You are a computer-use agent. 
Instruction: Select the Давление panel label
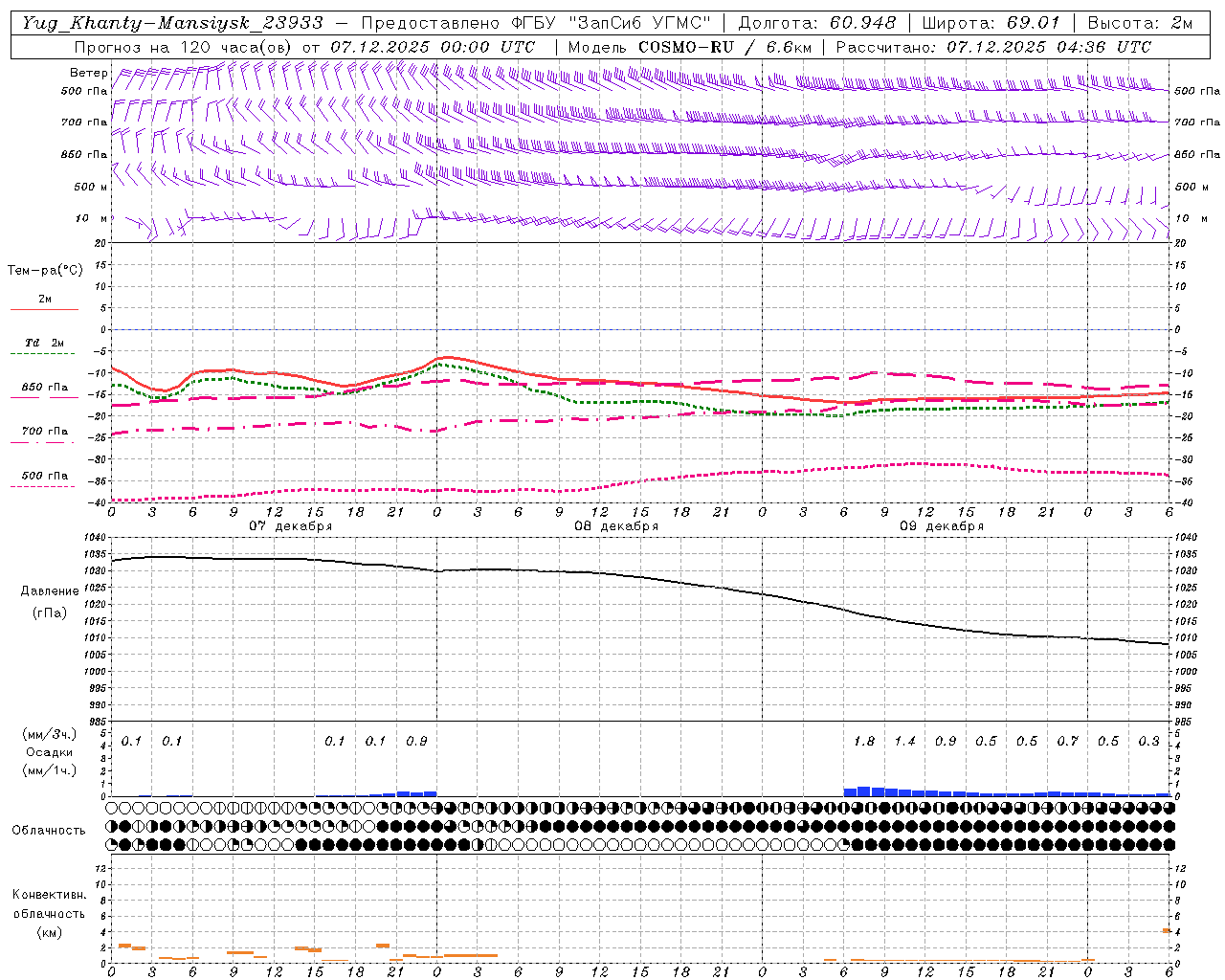pyautogui.click(x=50, y=591)
